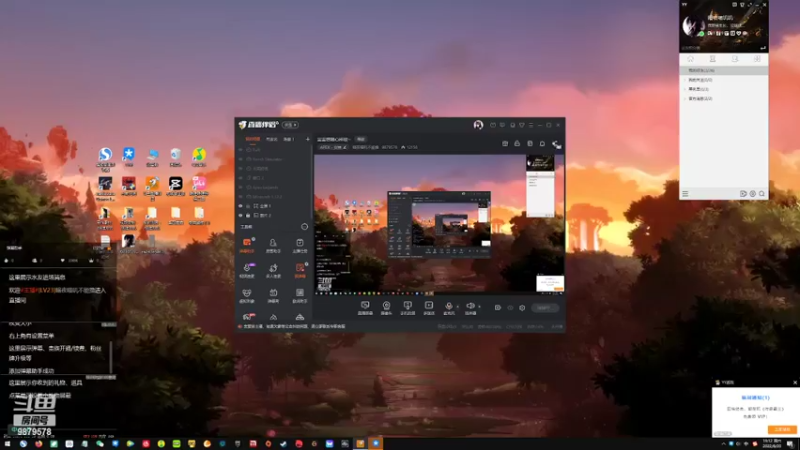Screen dimensions: 800x450
Task: Expand the stream title dropdown above the preview
Action: coord(334,139)
